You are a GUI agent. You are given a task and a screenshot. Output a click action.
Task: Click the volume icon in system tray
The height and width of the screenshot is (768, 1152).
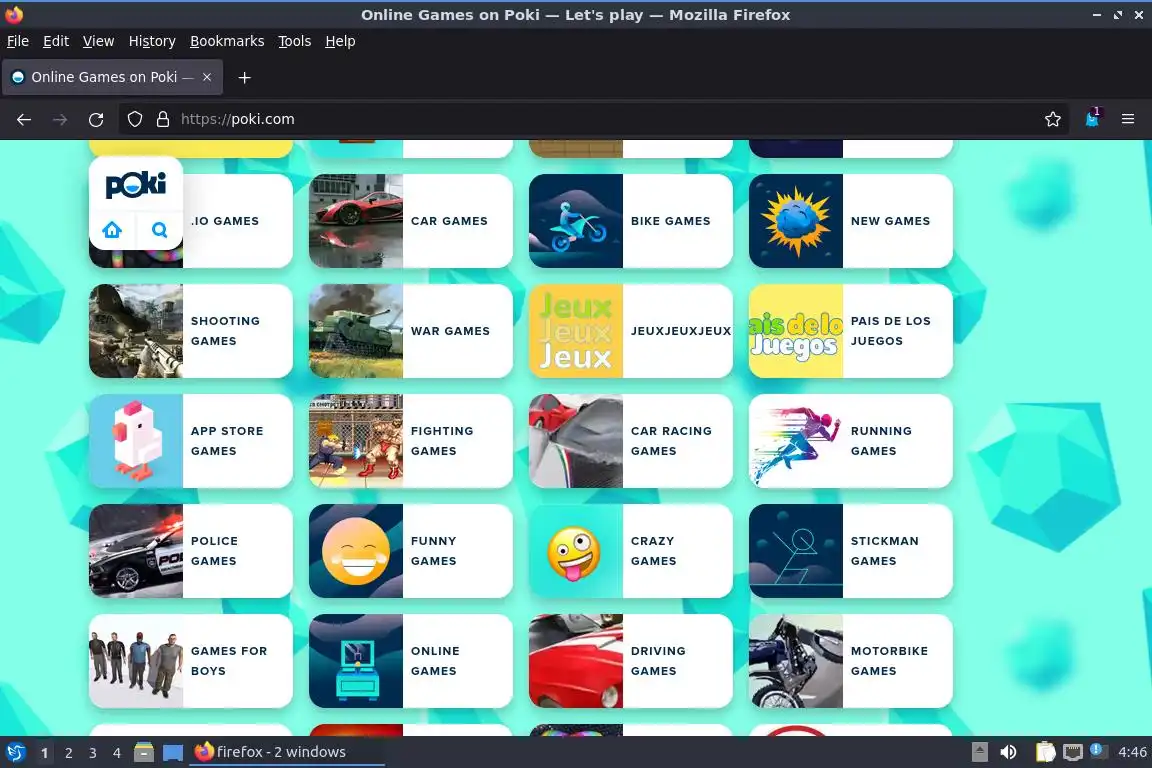pyautogui.click(x=1009, y=752)
